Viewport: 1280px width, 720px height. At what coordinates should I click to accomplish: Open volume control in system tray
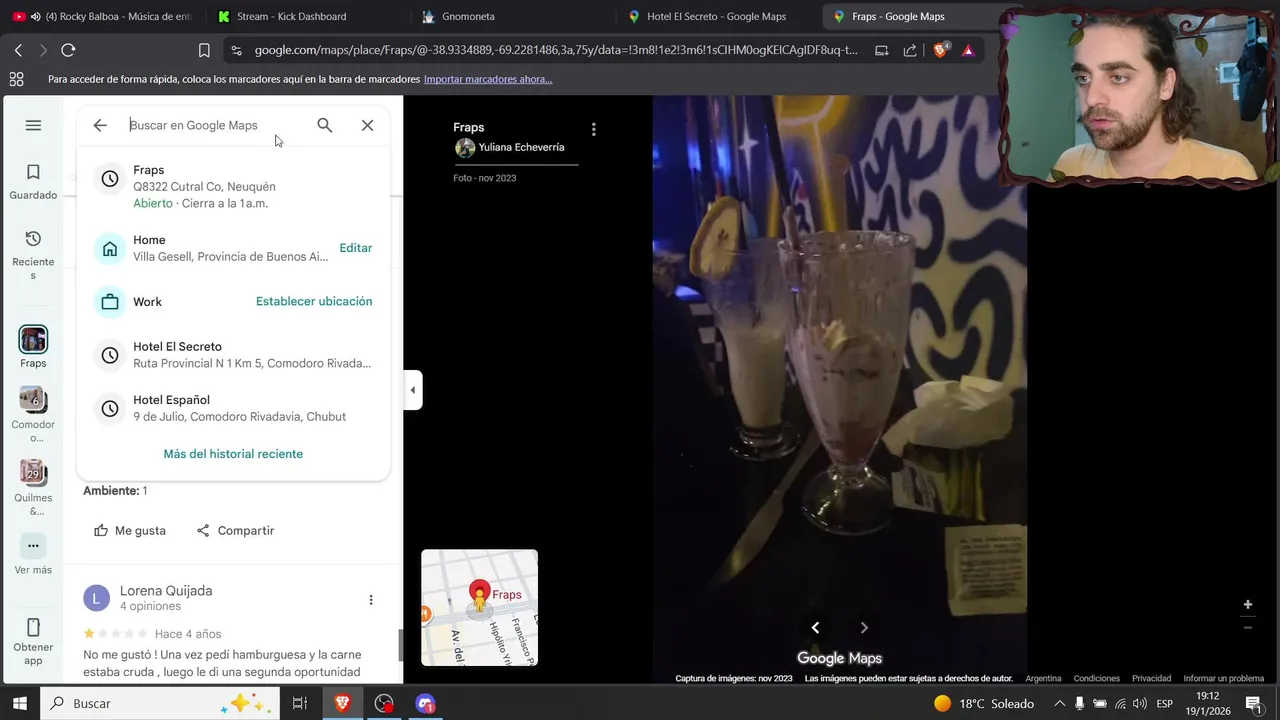tap(1139, 703)
